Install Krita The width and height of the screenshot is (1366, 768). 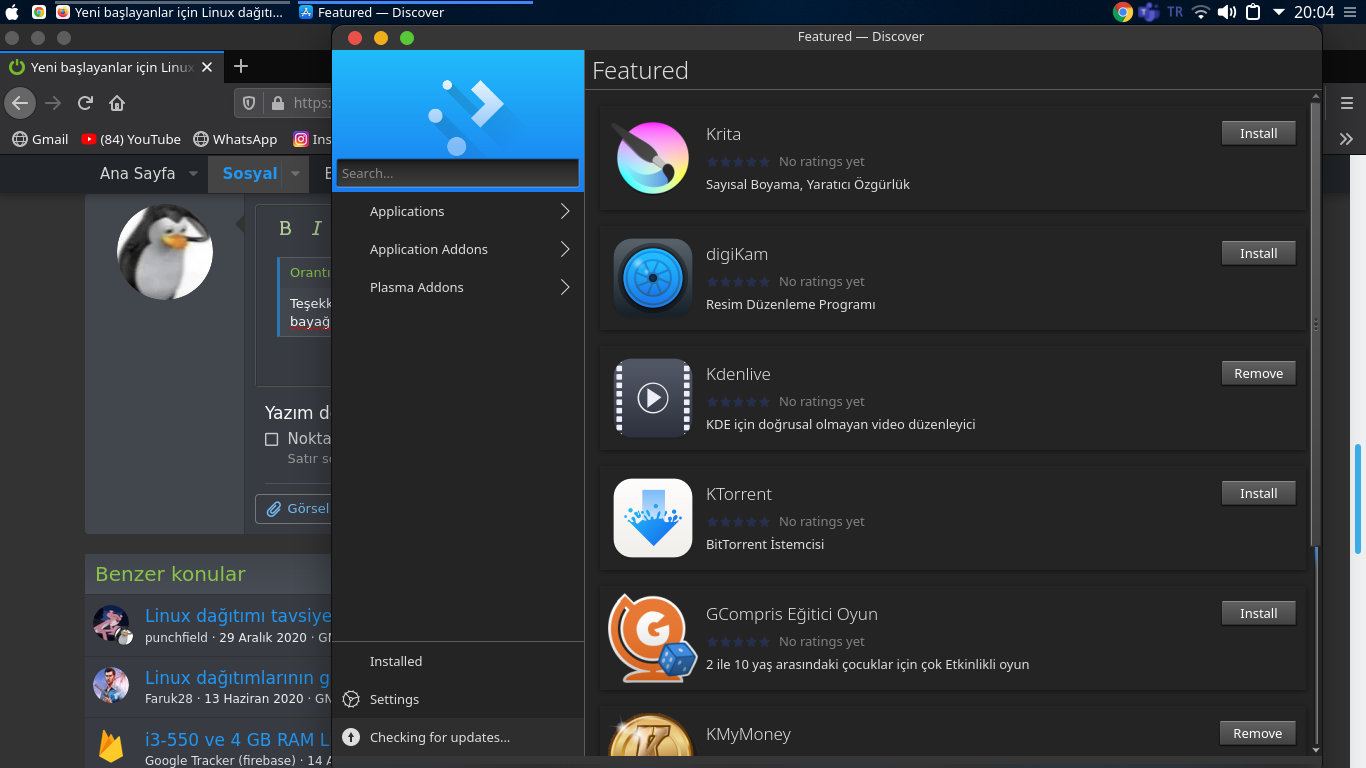[1258, 133]
